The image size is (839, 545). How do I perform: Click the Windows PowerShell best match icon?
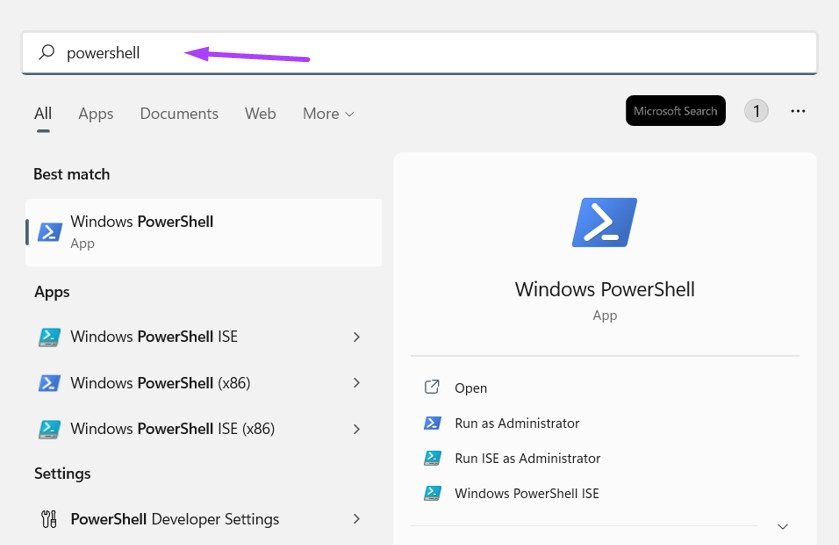pos(50,232)
